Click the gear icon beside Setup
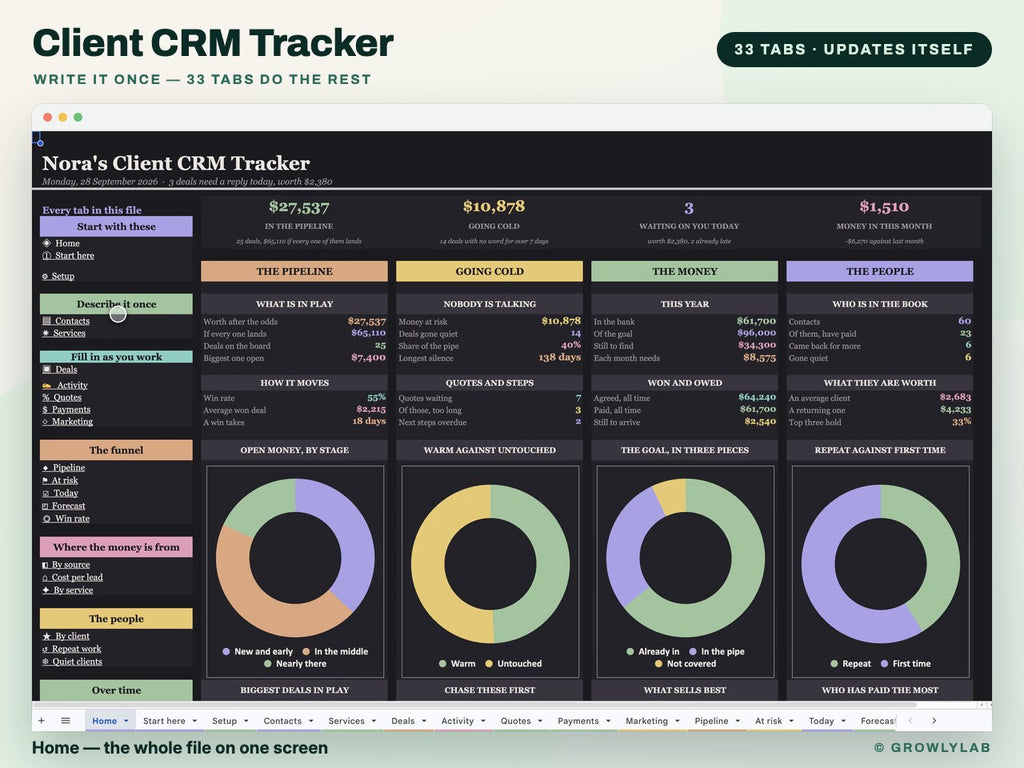 pyautogui.click(x=45, y=276)
